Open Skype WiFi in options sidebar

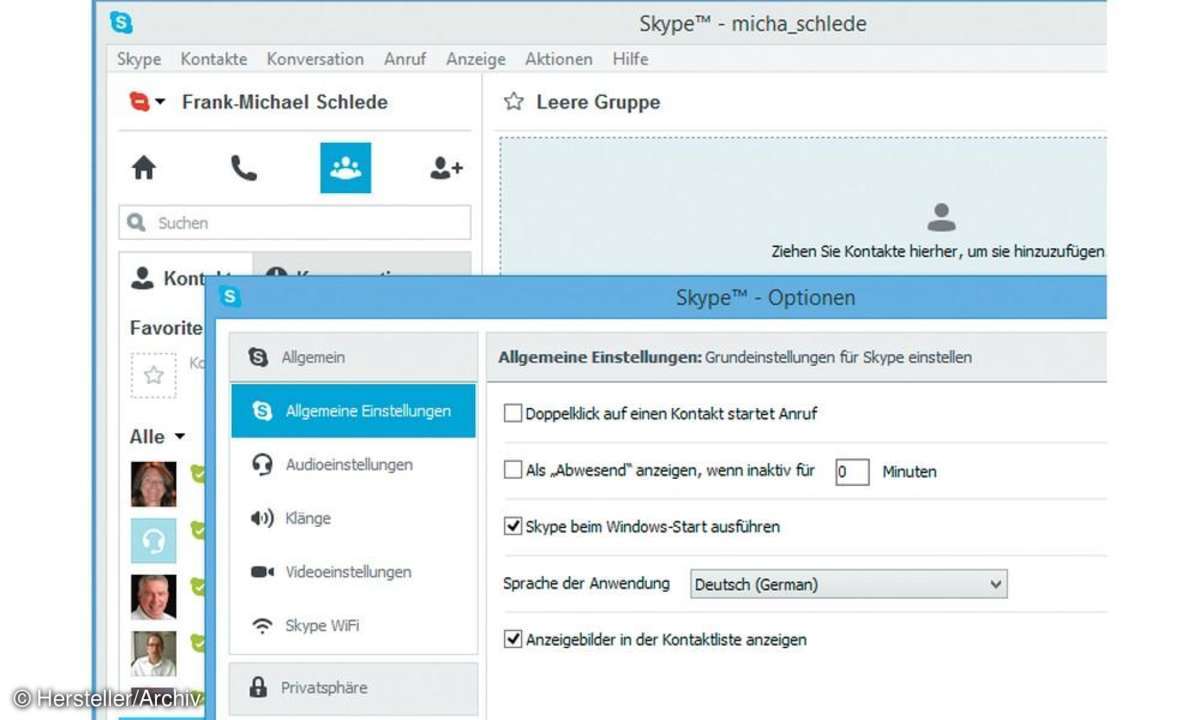(x=353, y=626)
